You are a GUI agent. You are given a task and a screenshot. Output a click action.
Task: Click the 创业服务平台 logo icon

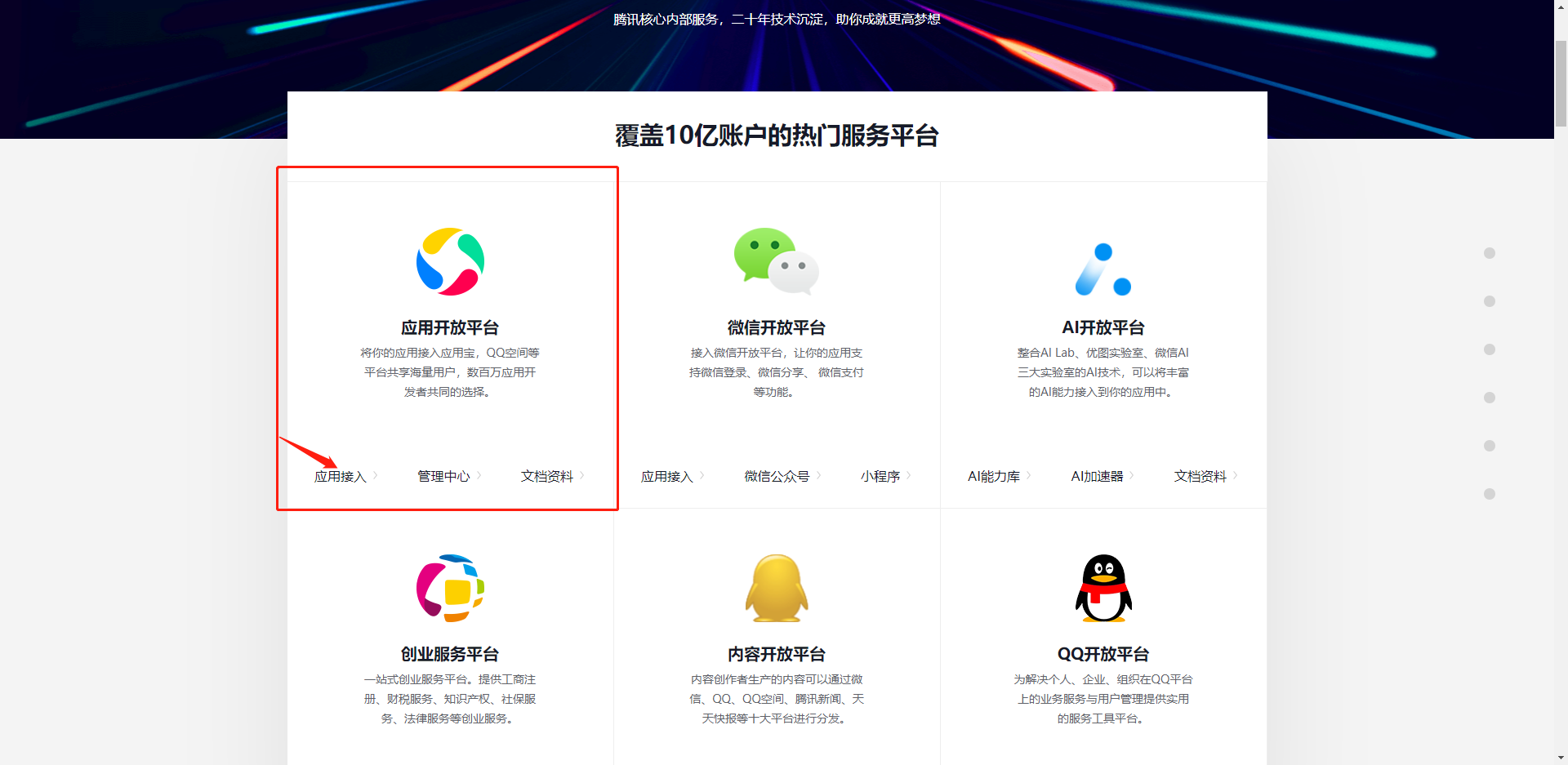(450, 588)
